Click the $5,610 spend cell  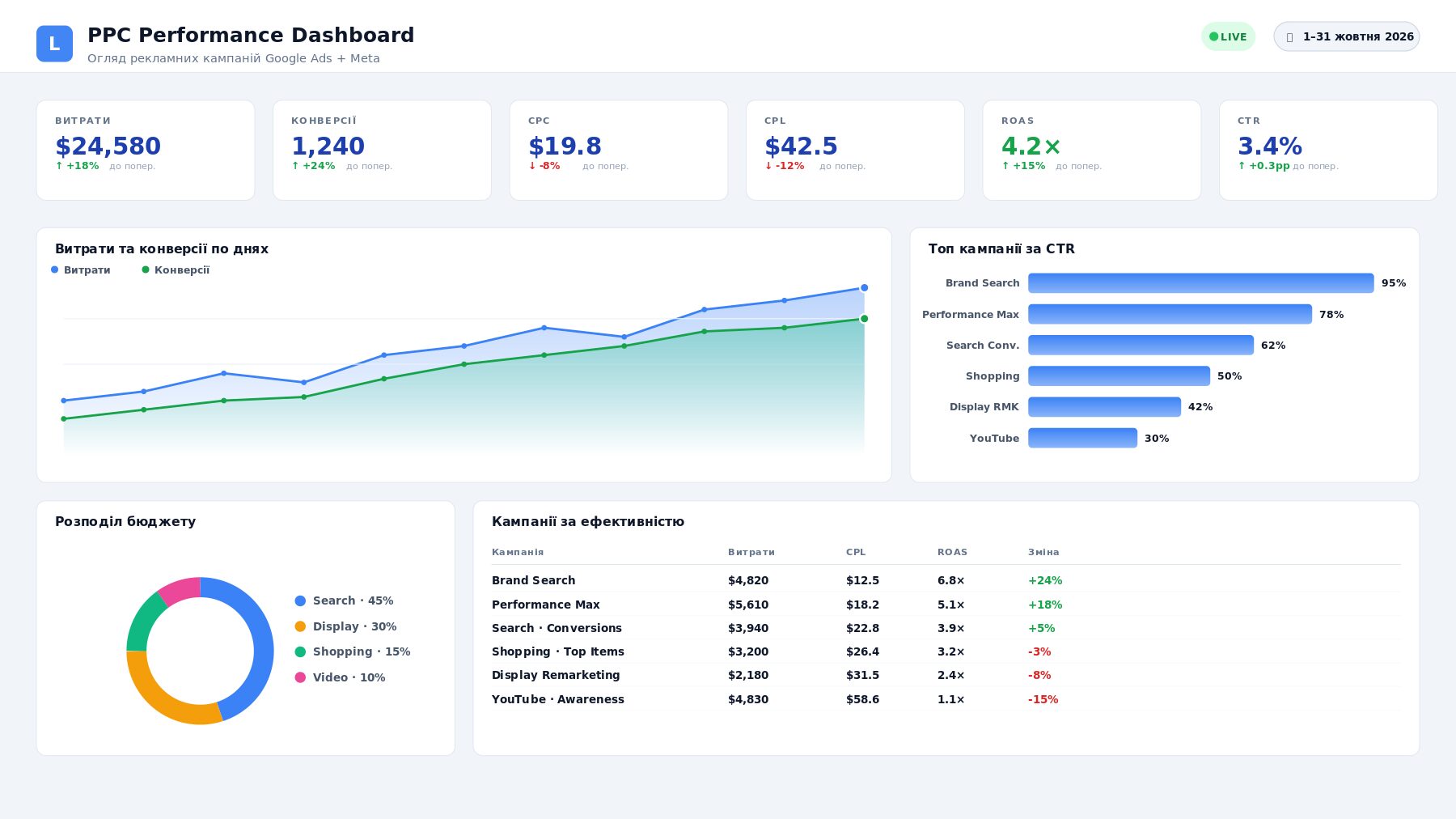click(748, 605)
